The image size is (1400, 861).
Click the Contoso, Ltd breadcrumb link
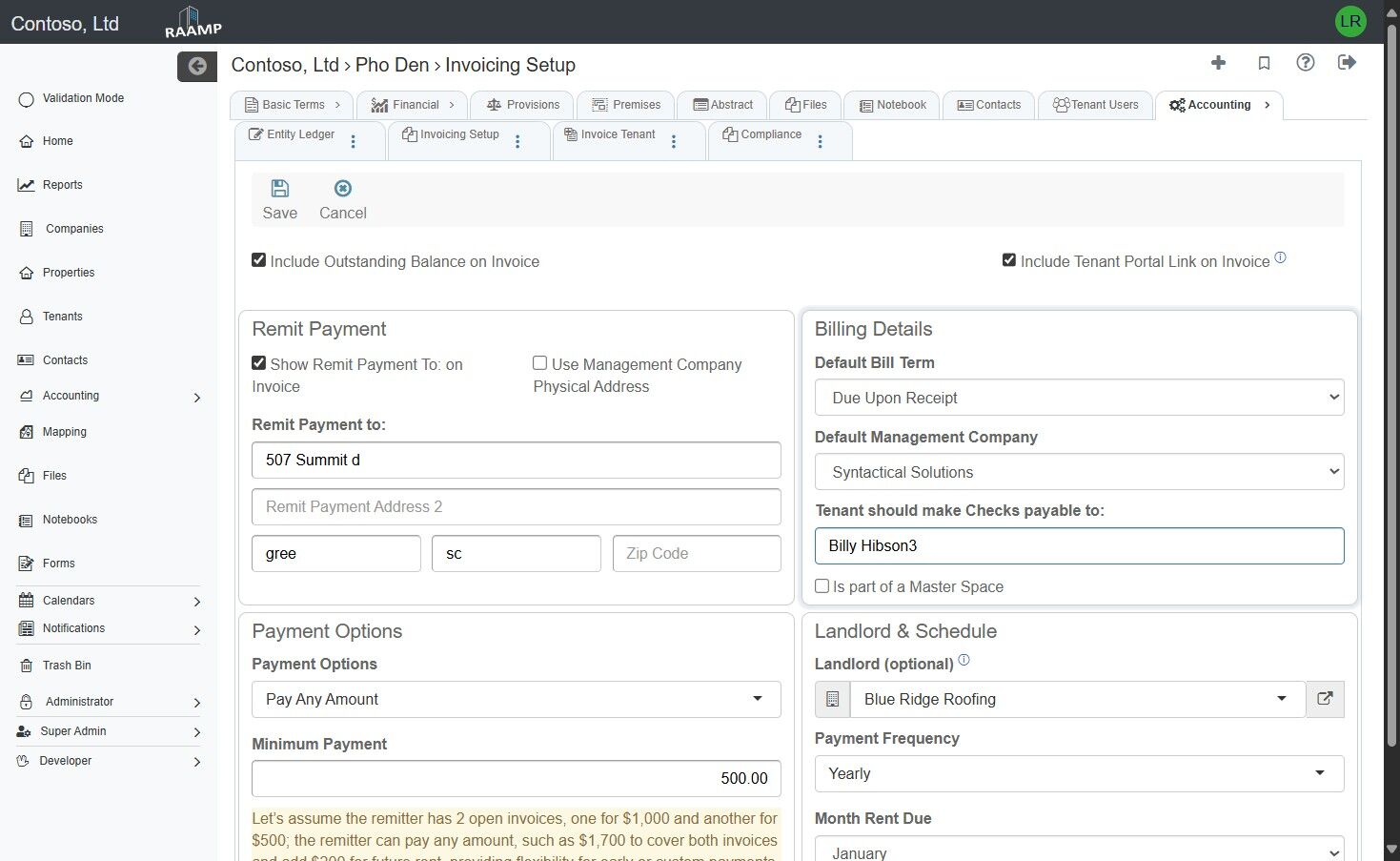tap(285, 65)
